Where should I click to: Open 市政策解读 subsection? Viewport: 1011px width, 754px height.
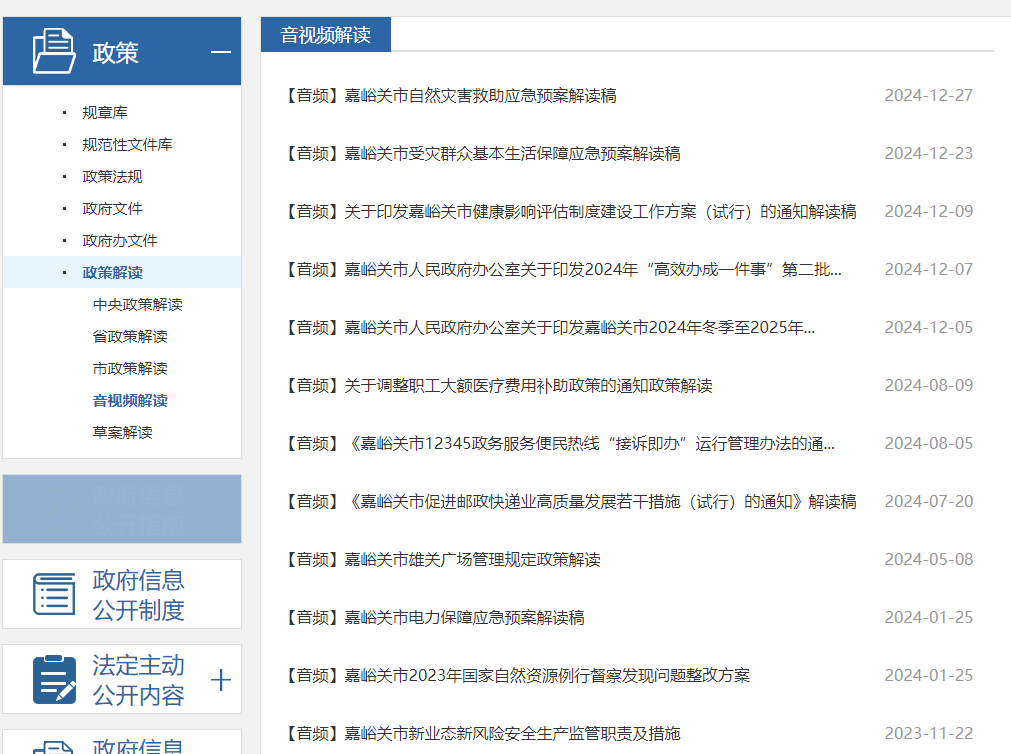click(130, 369)
